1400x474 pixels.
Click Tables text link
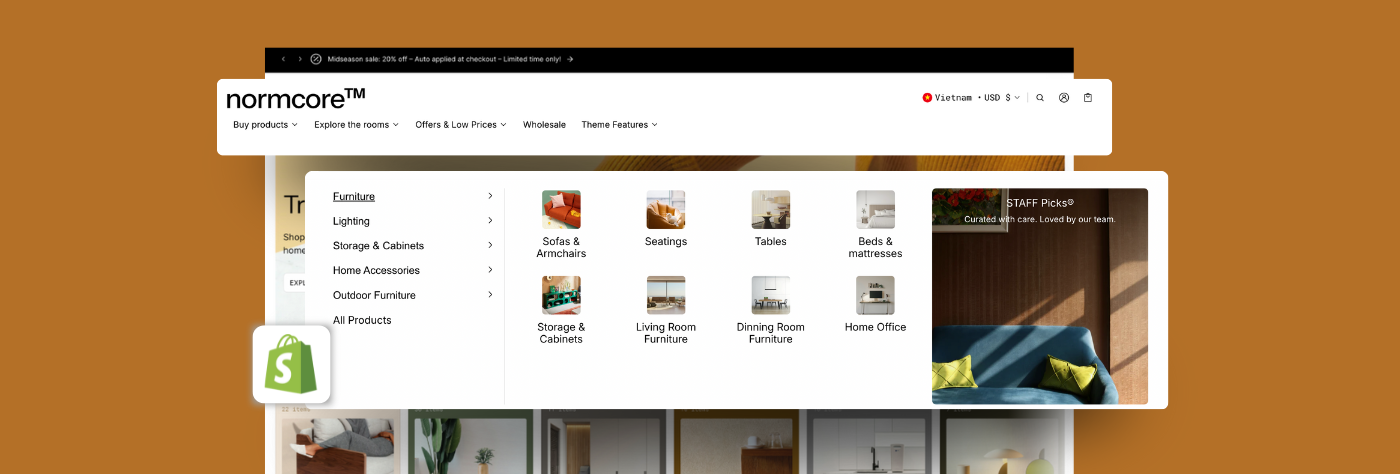(x=771, y=241)
